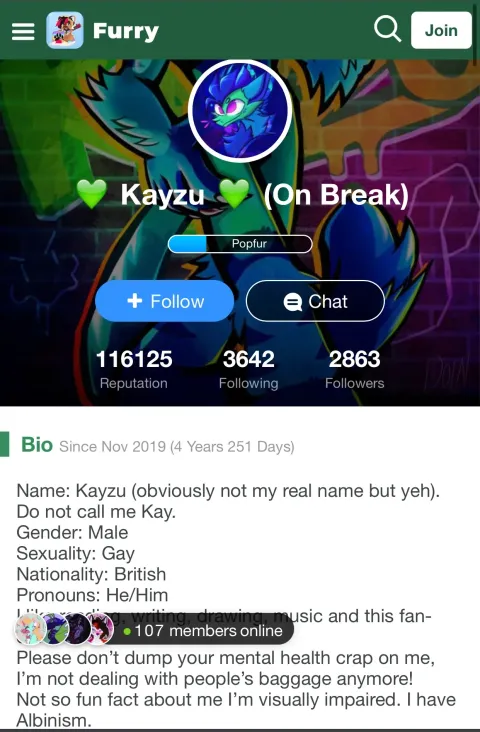Open the search magnifier

387,29
